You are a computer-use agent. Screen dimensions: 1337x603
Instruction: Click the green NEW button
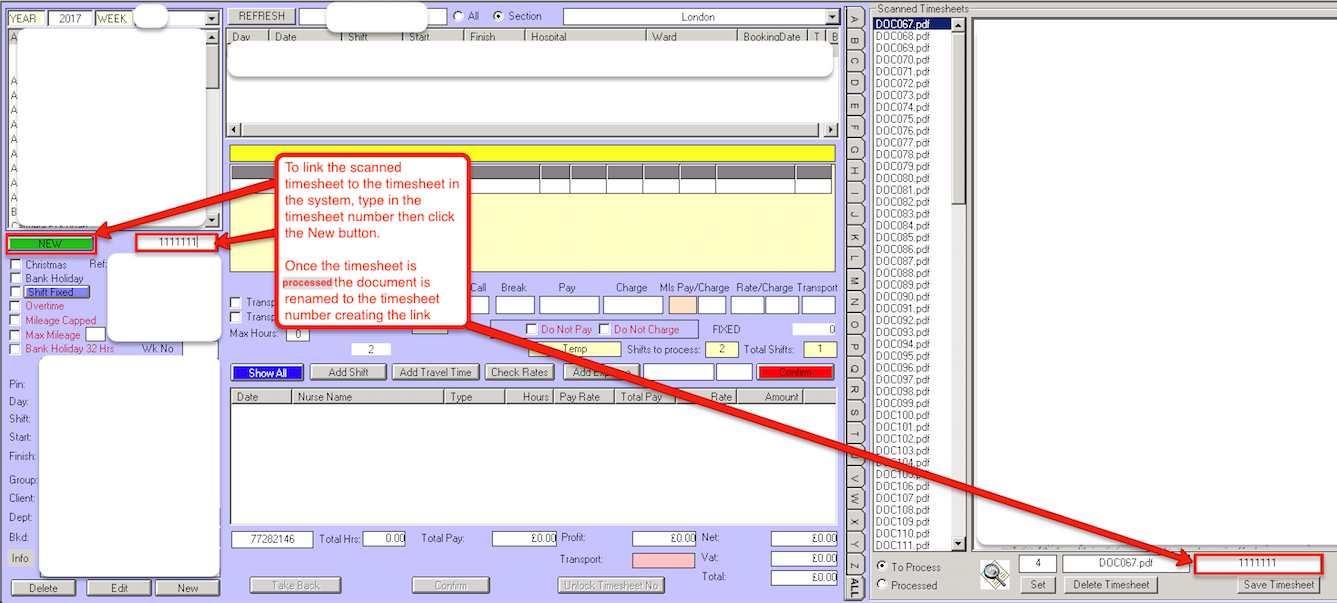[50, 243]
